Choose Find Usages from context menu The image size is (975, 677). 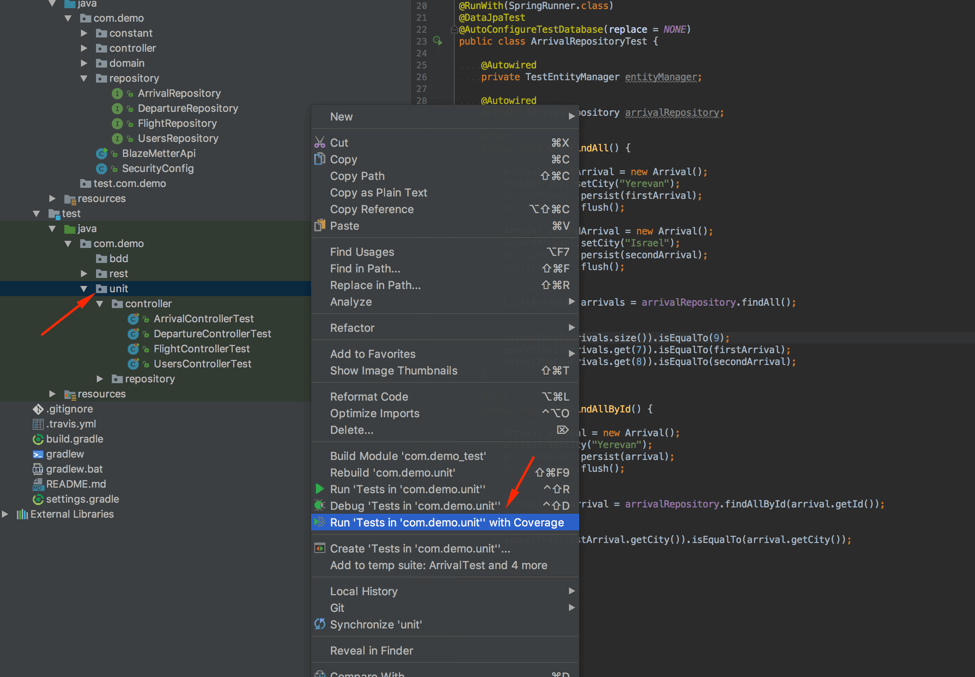pos(362,252)
